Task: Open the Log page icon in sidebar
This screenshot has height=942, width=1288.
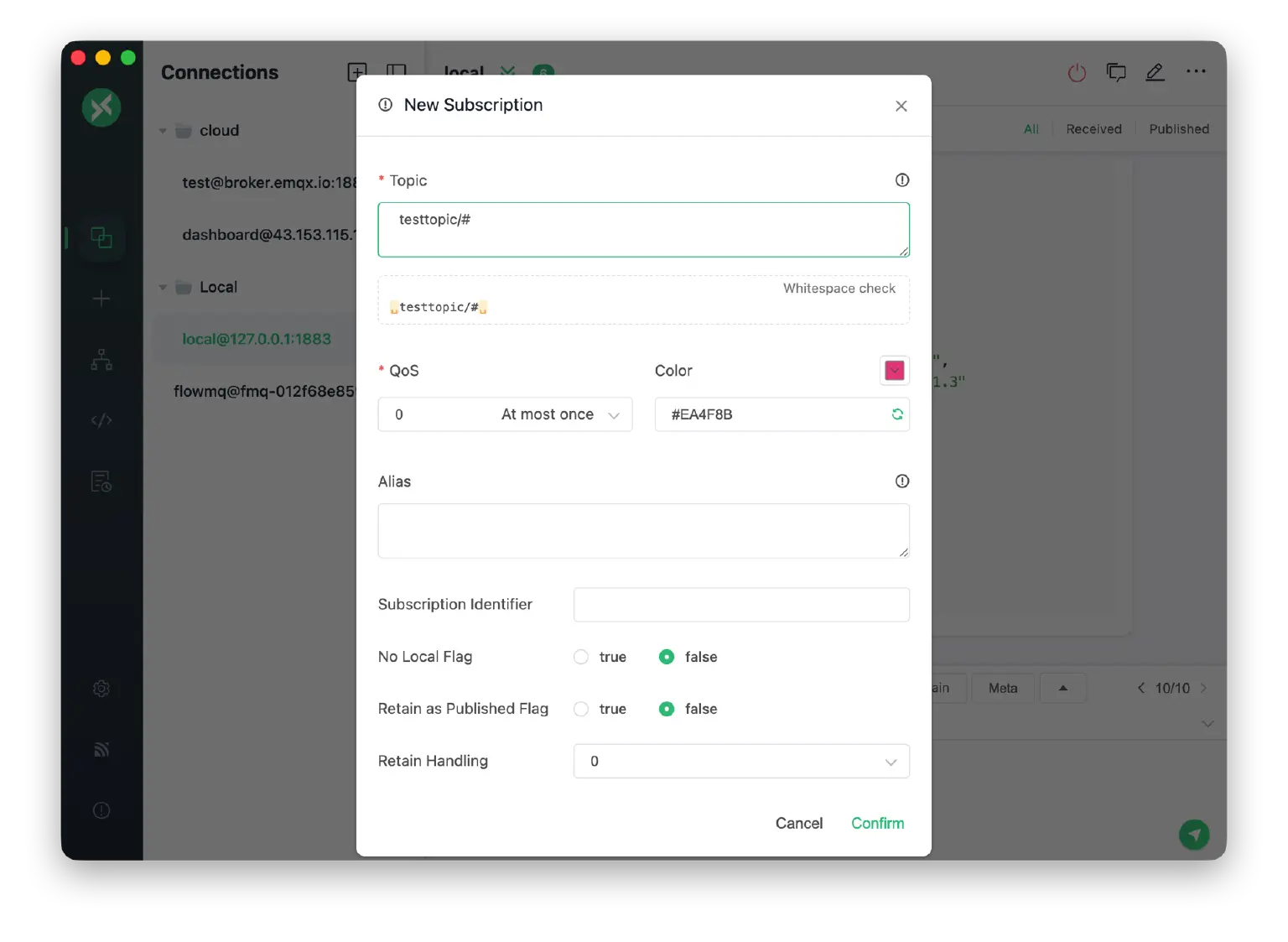Action: 101,481
